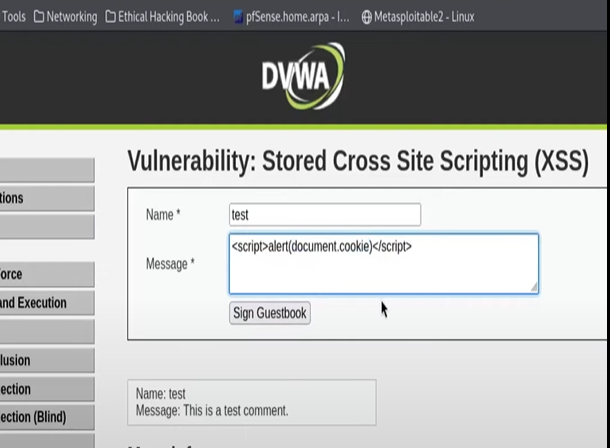
Task: Open the sidebar item ending in 'lusion'
Action: tap(47, 360)
